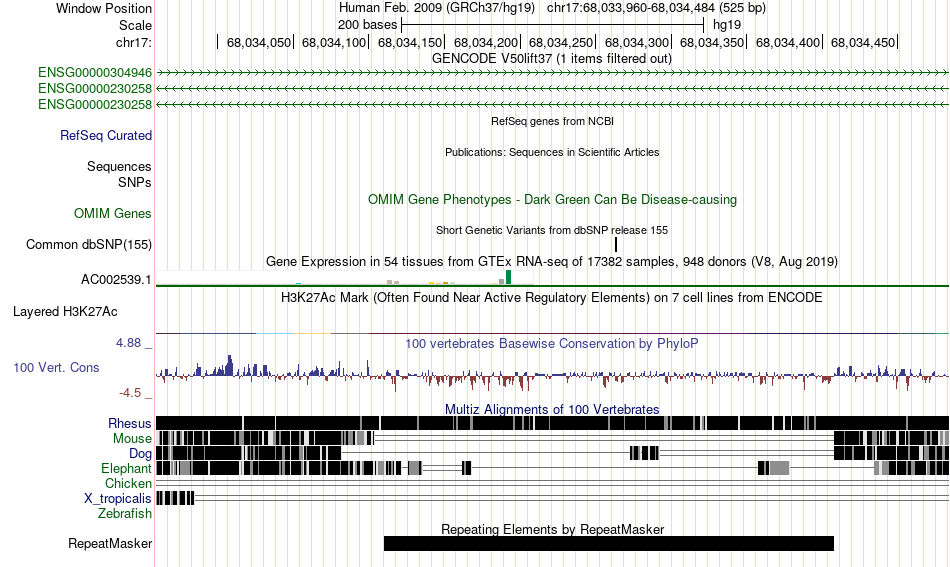
Task: Click the Mouse alignment row label
Action: click(x=132, y=439)
